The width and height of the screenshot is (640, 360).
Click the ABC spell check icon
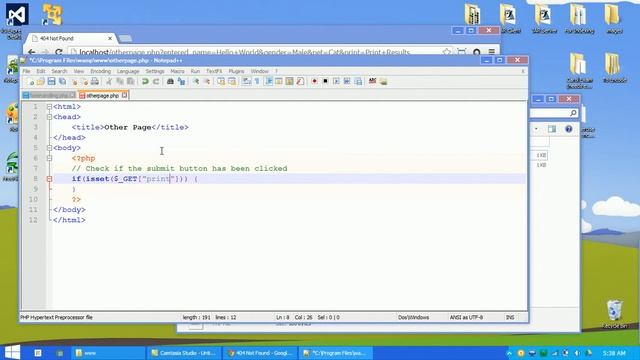(x=372, y=82)
